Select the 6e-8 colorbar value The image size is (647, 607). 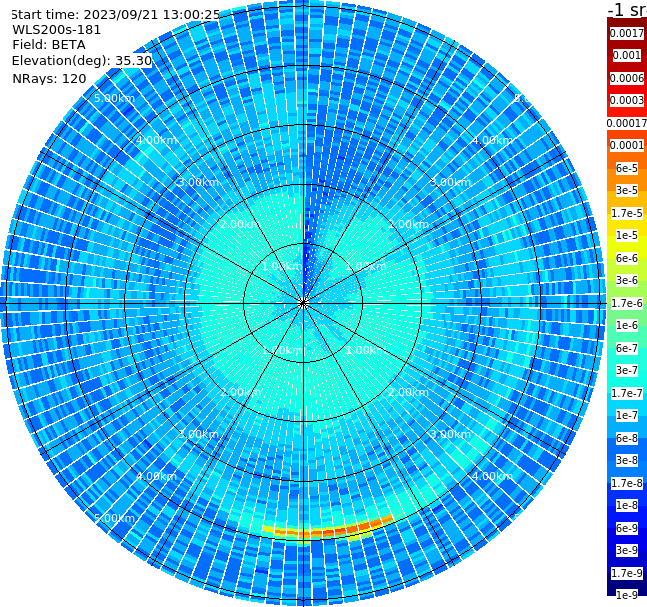(x=627, y=438)
